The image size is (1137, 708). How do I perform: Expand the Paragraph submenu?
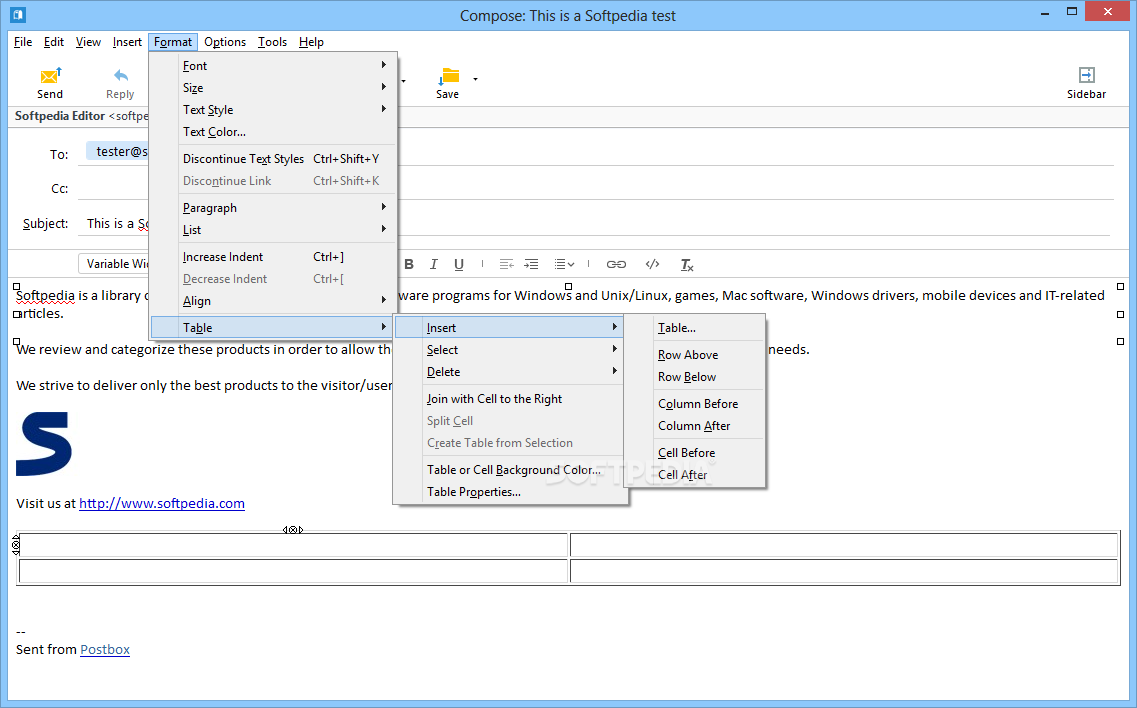[288, 207]
